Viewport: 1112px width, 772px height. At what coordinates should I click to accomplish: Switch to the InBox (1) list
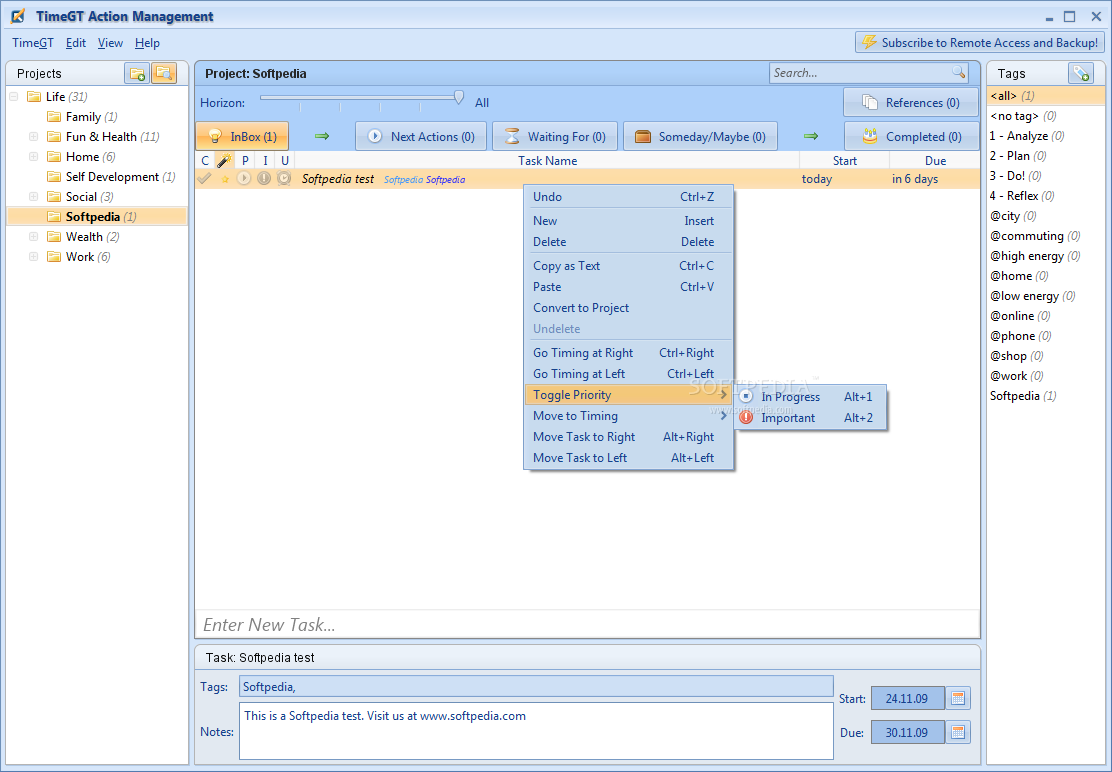pyautogui.click(x=242, y=136)
